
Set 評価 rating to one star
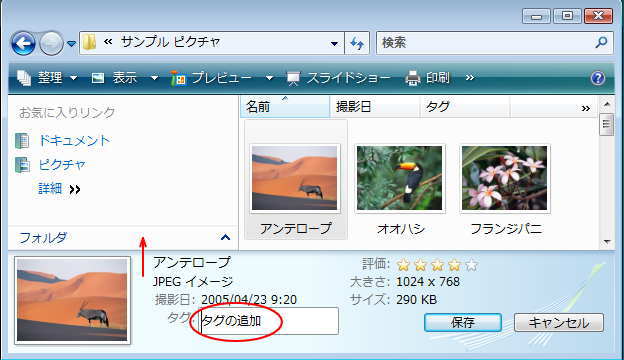[x=403, y=264]
